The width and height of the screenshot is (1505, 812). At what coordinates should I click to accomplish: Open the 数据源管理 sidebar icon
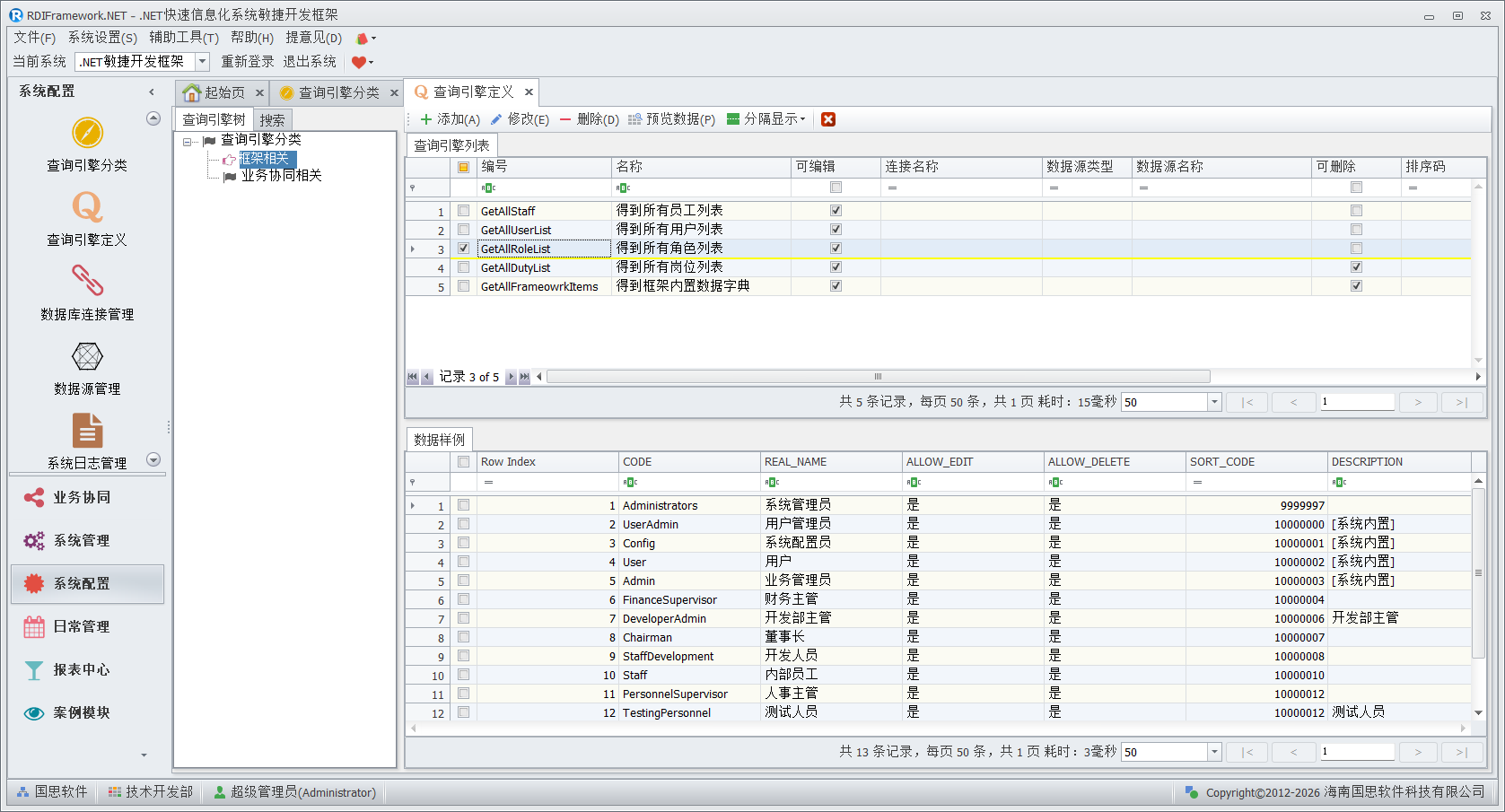pos(87,357)
